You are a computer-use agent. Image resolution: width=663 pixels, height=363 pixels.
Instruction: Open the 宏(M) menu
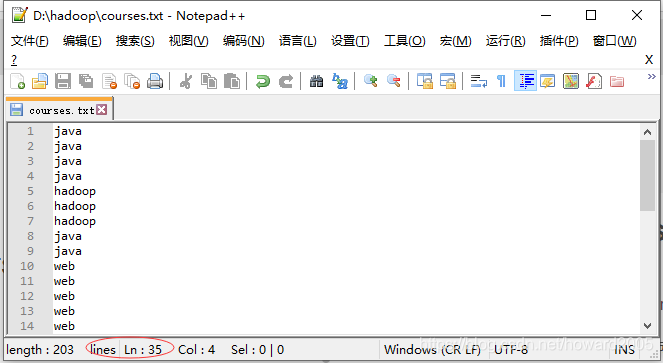click(x=455, y=41)
